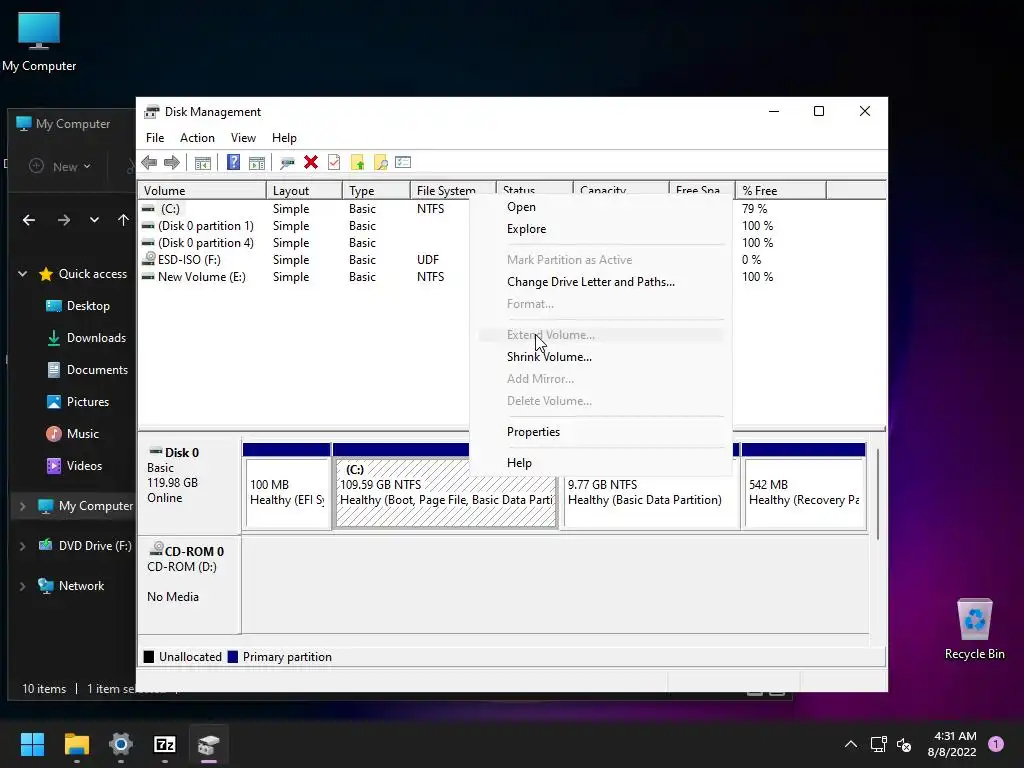Open File Explorer from the taskbar
Image resolution: width=1024 pixels, height=768 pixels.
(76, 744)
